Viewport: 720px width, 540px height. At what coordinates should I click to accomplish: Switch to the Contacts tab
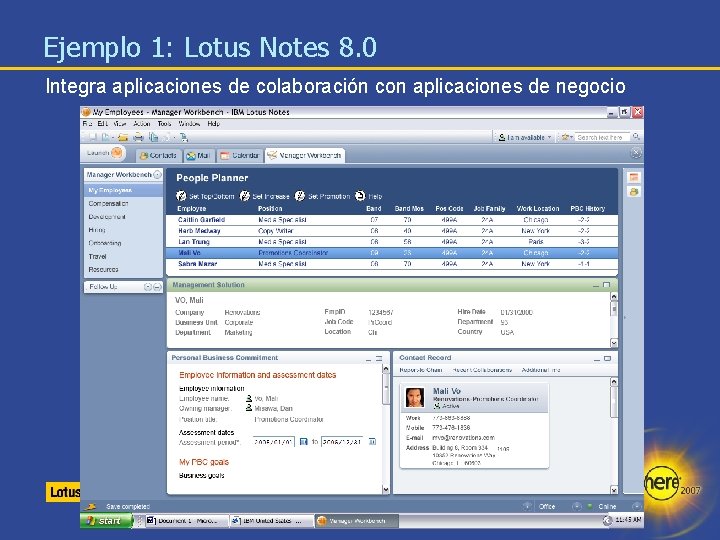coord(159,156)
